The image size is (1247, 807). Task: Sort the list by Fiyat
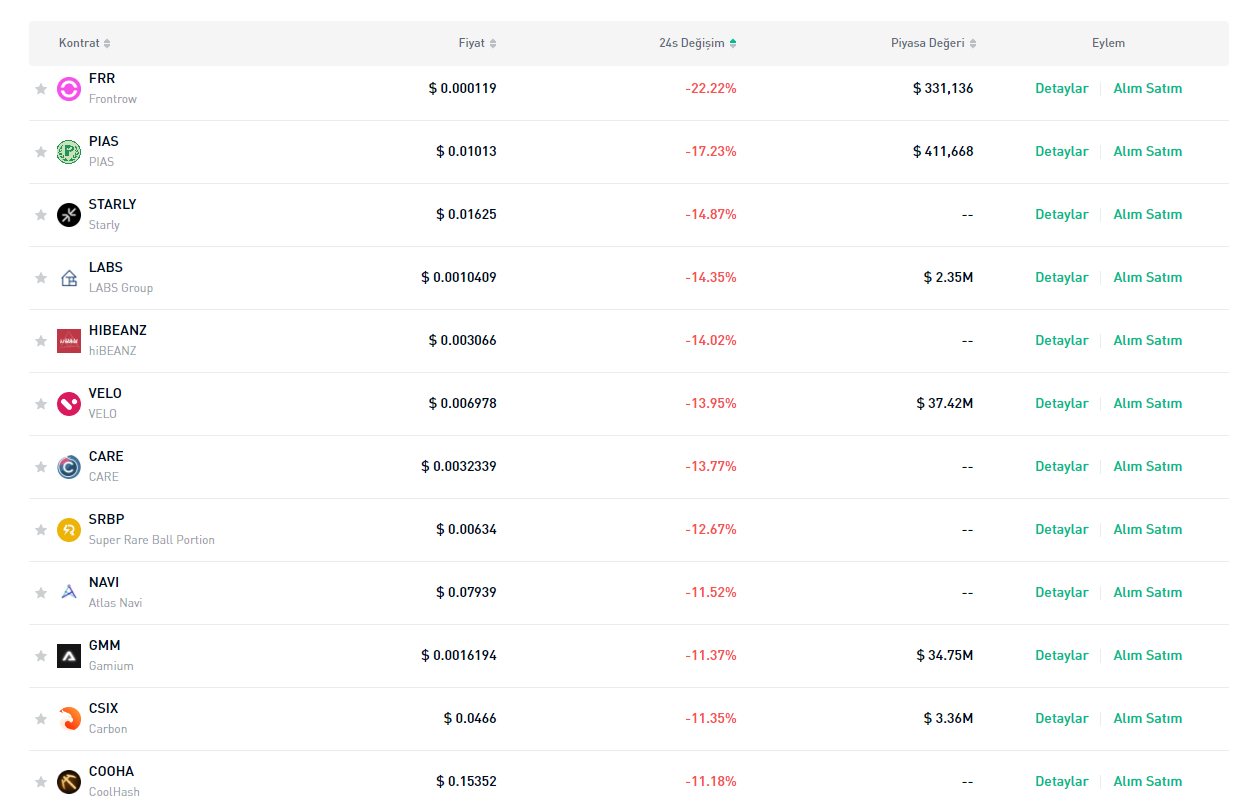(477, 43)
